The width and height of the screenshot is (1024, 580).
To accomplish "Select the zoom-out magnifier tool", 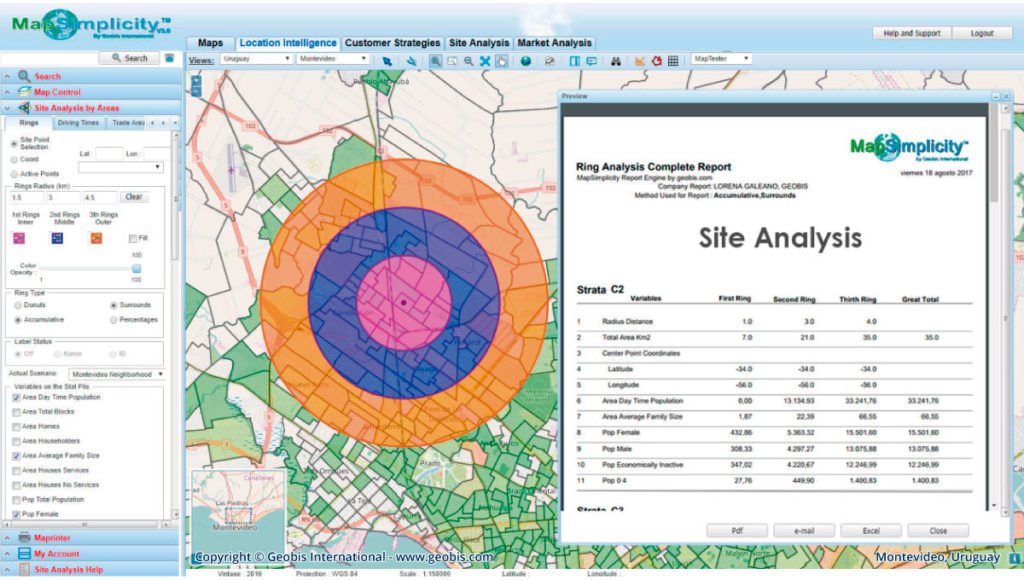I will pos(468,61).
